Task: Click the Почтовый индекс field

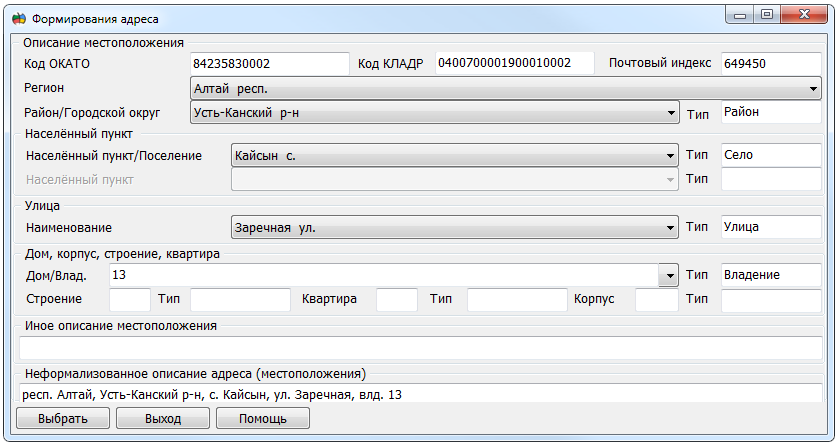Action: pyautogui.click(x=770, y=64)
